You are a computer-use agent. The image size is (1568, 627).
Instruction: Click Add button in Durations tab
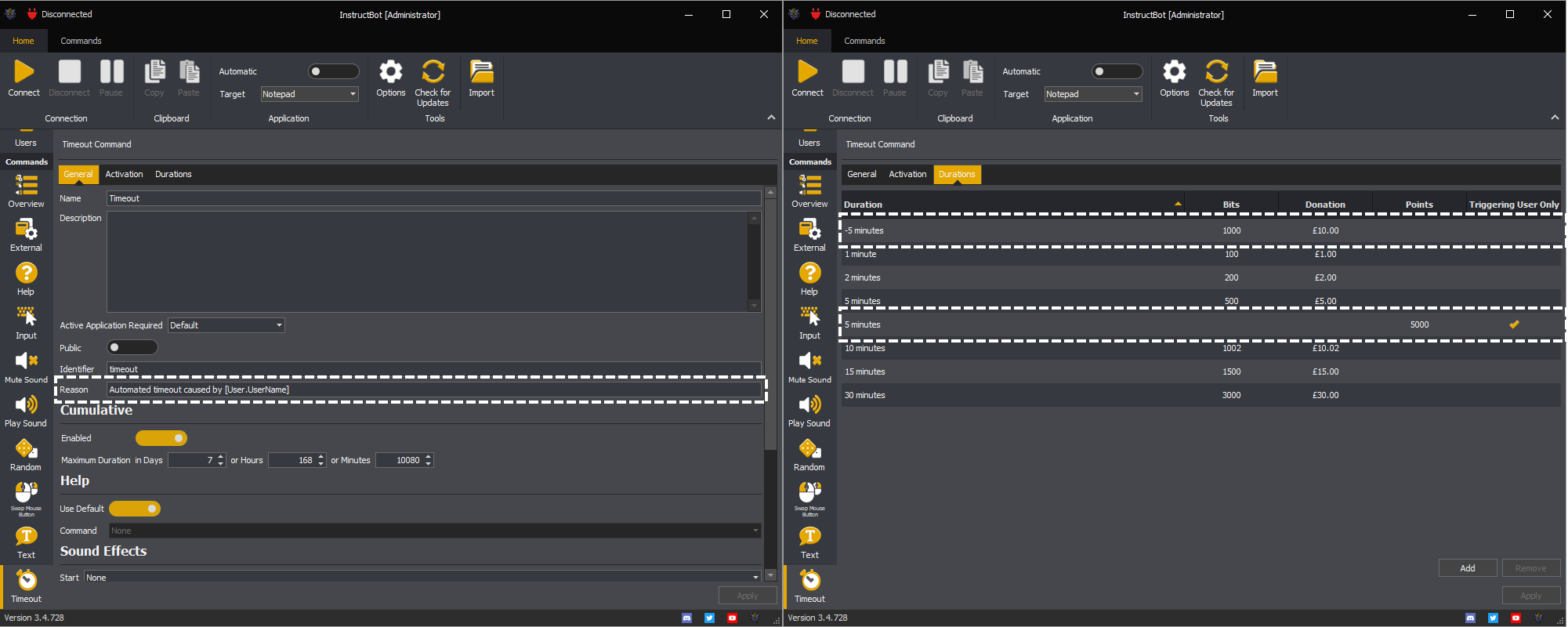(x=1468, y=568)
